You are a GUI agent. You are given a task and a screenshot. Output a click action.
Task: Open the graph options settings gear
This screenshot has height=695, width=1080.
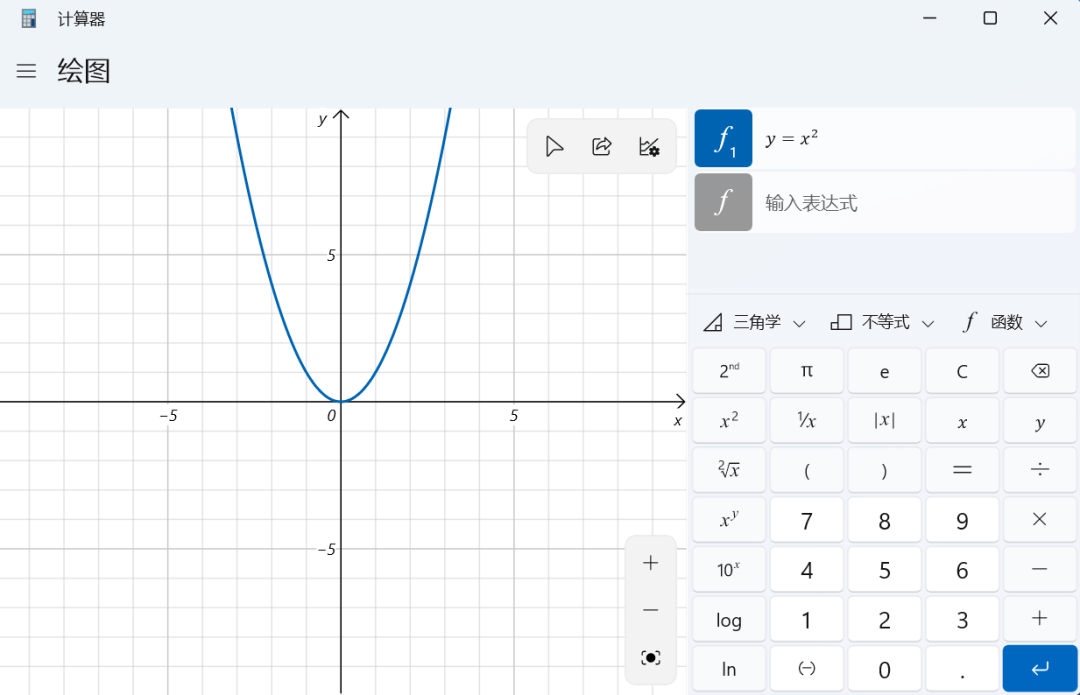[648, 146]
